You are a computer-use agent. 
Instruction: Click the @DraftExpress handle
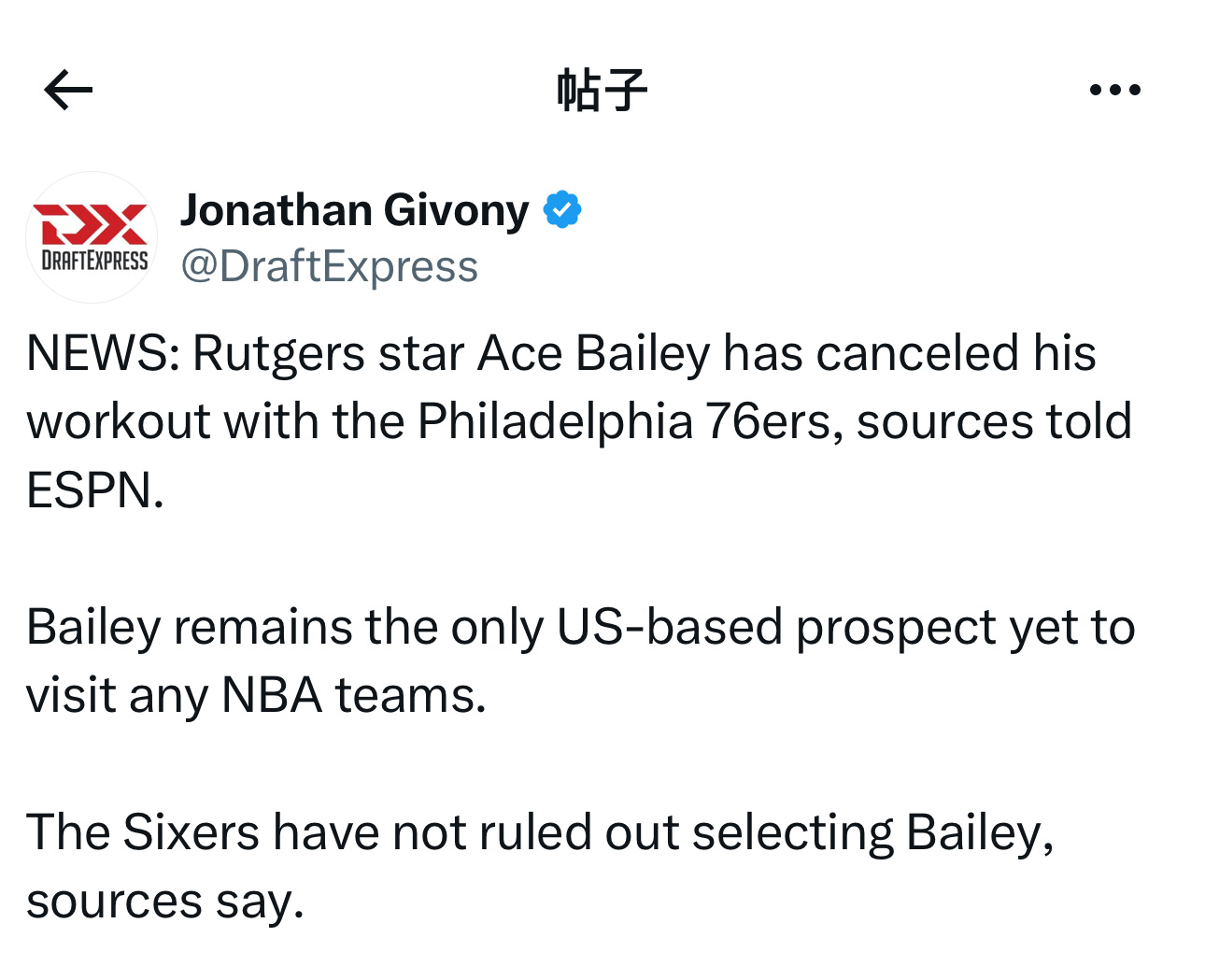[329, 266]
